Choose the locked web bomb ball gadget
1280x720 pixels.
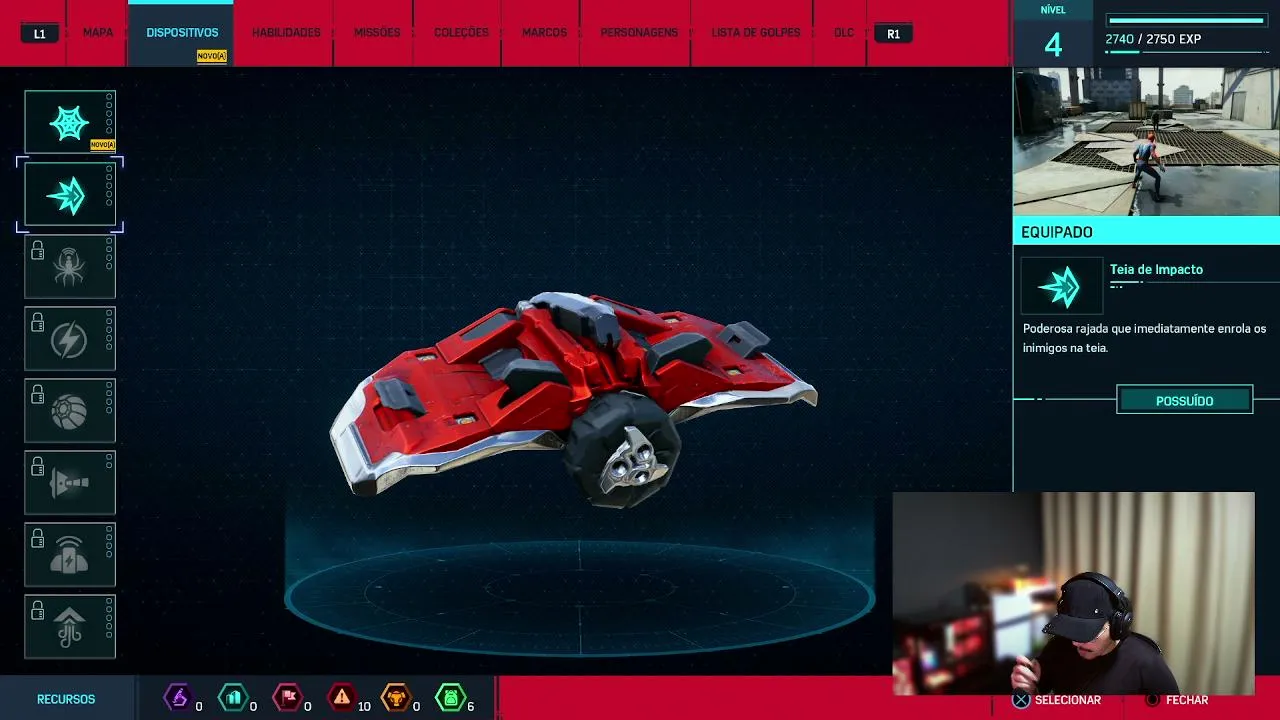pos(70,411)
